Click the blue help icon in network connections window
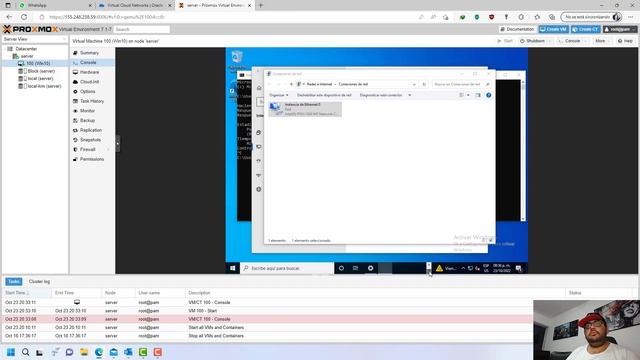640x360 pixels. click(489, 95)
